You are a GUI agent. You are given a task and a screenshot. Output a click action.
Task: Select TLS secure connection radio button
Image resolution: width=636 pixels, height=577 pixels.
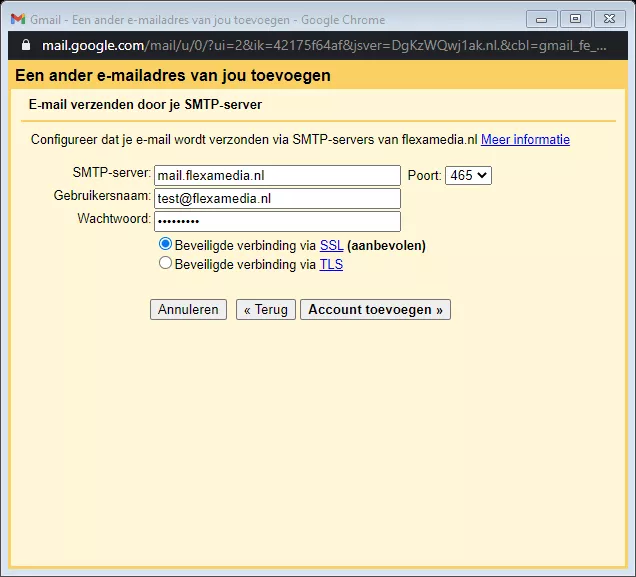[165, 263]
